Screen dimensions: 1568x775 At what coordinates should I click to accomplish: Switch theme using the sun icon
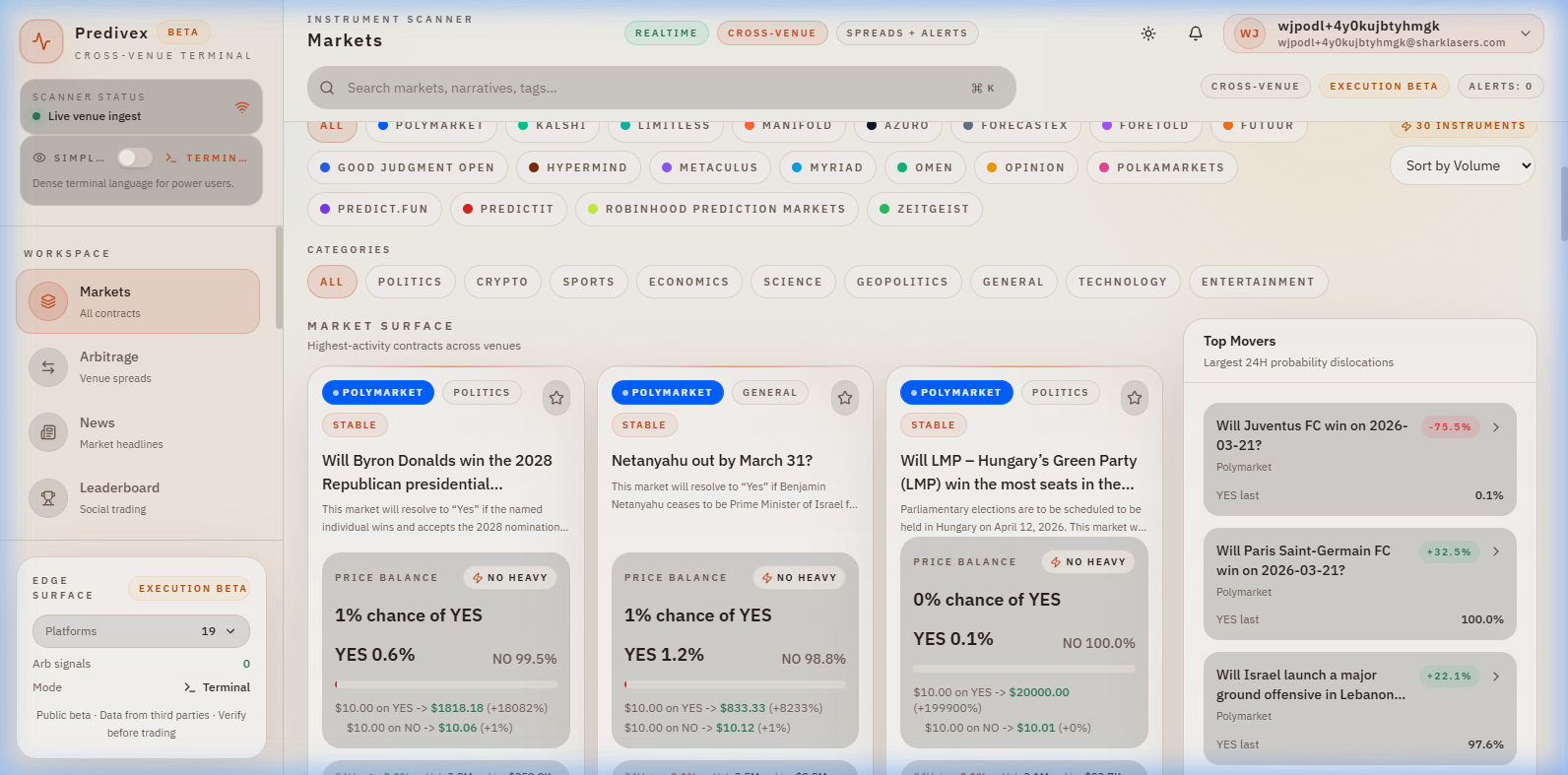pyautogui.click(x=1148, y=33)
